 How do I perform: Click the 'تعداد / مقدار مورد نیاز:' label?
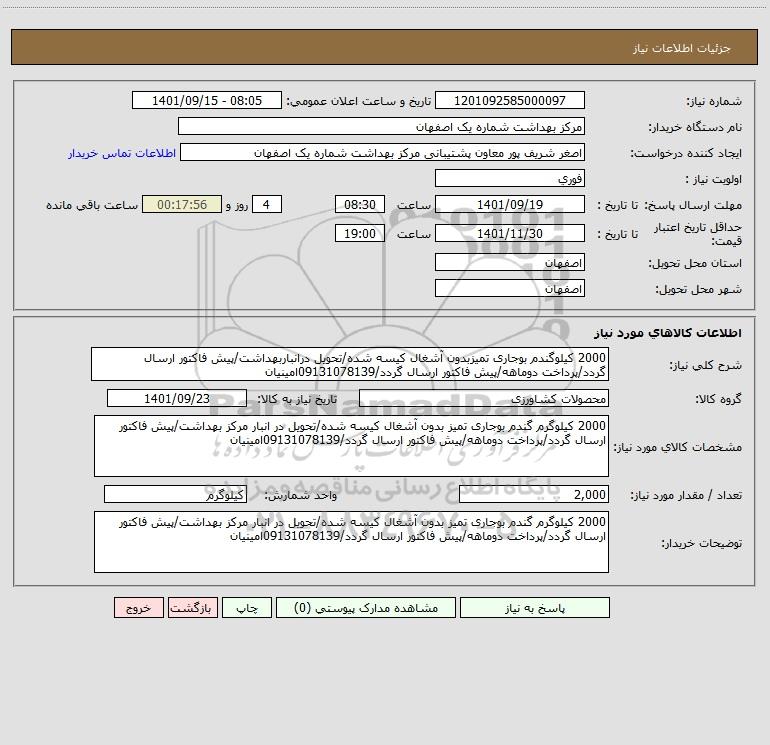coord(686,495)
